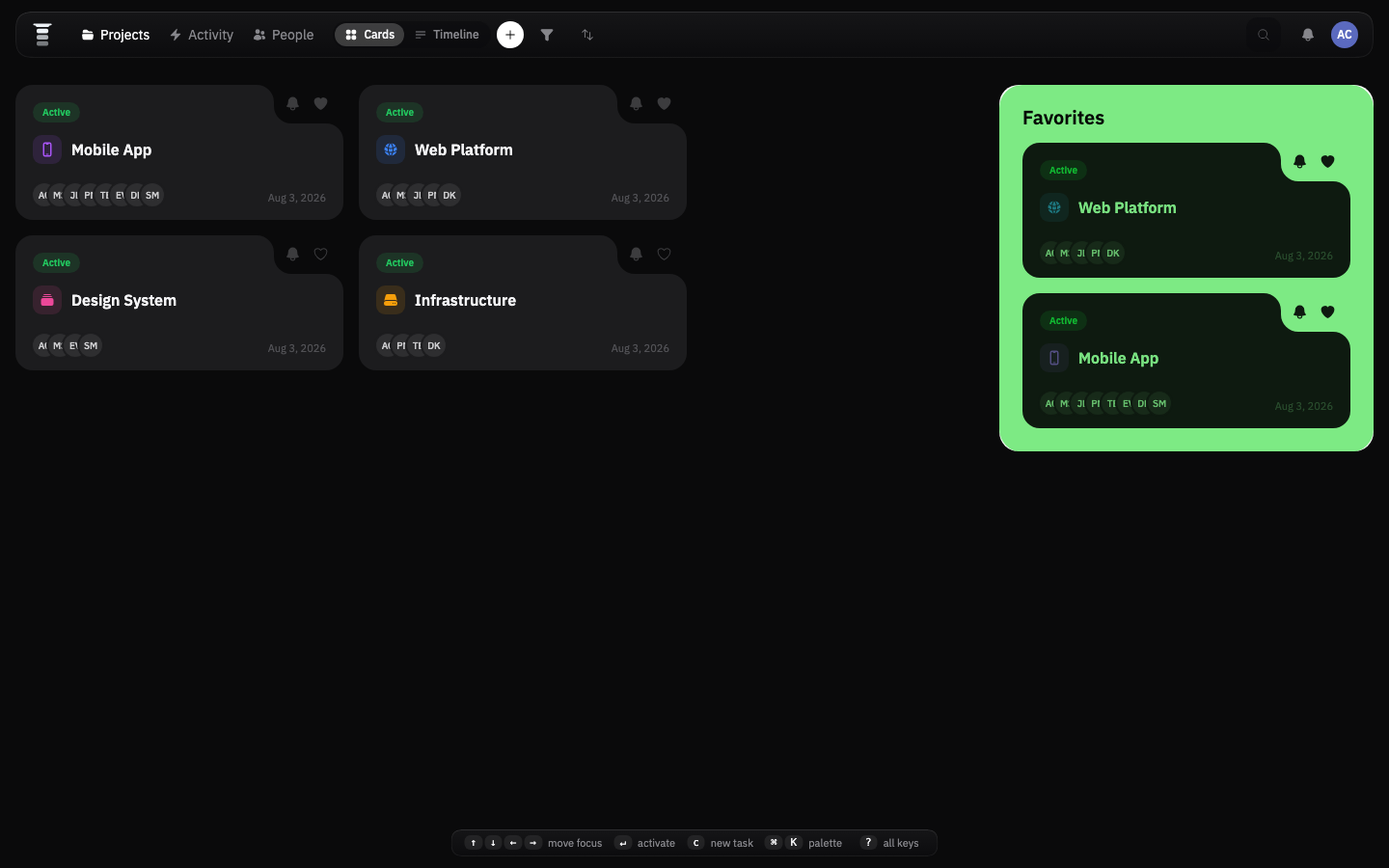Remove Web Platform heart in Favorites panel

(x=1328, y=161)
